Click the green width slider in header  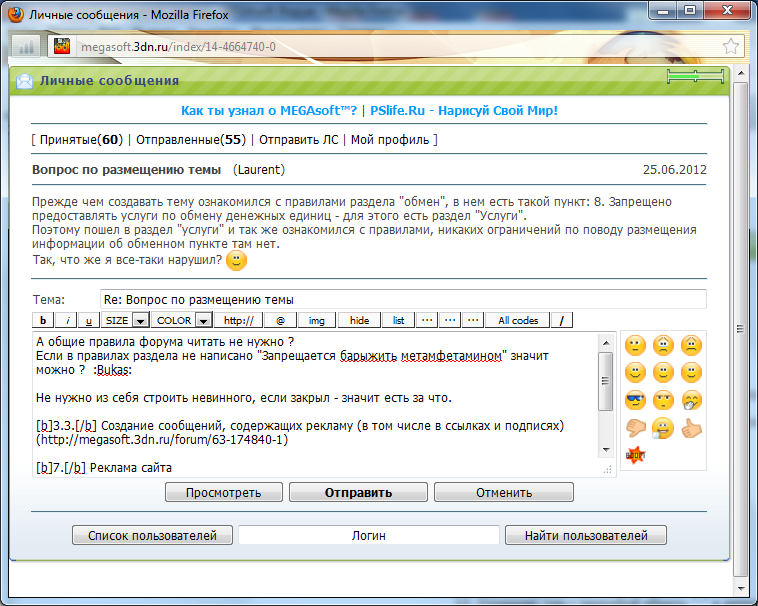tap(695, 76)
